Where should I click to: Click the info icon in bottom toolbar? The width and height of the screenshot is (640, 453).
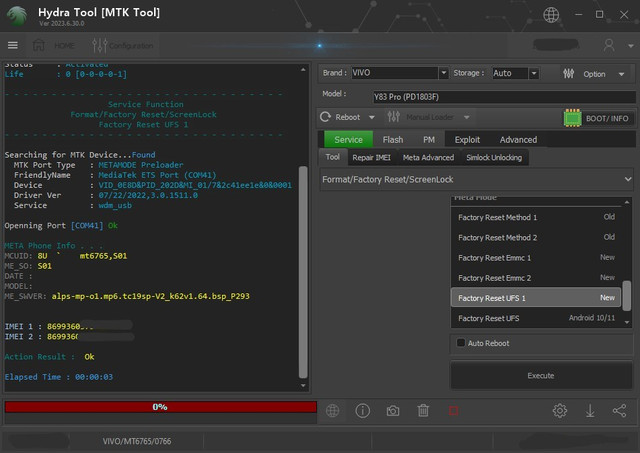[362, 411]
